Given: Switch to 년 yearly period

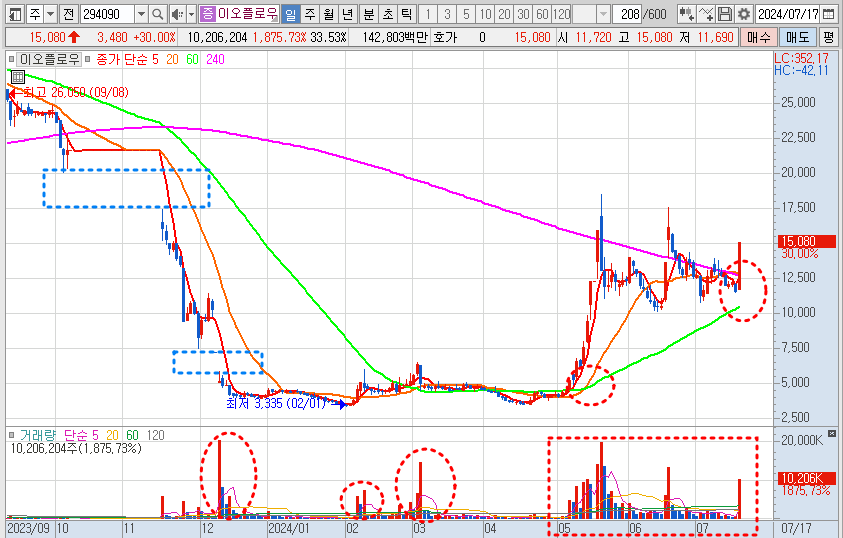Looking at the screenshot, I should tap(348, 14).
